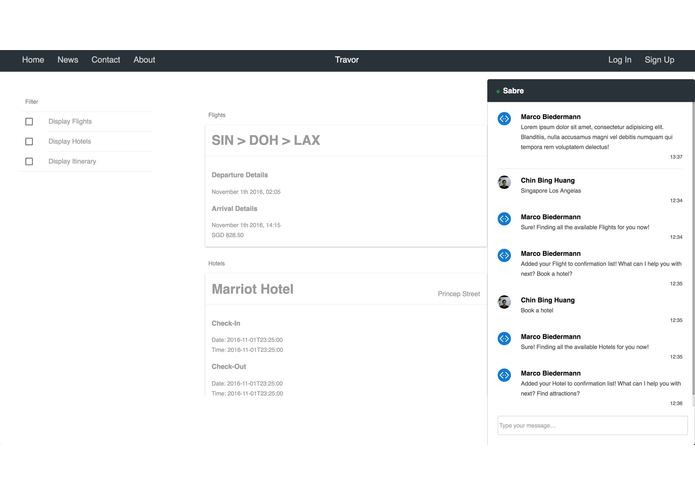Click the 13:37 message timestamp
Image resolution: width=695 pixels, height=494 pixels.
pyautogui.click(x=676, y=157)
